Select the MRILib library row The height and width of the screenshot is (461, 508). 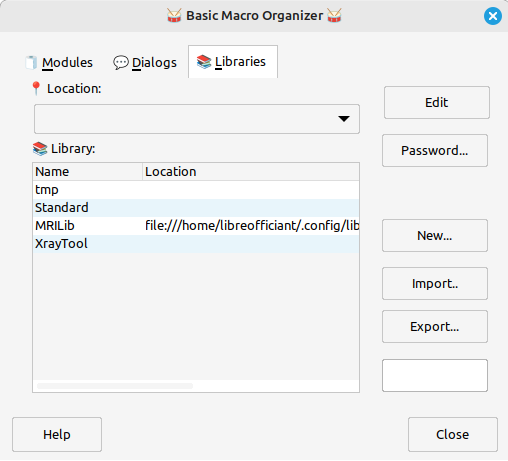pos(196,226)
